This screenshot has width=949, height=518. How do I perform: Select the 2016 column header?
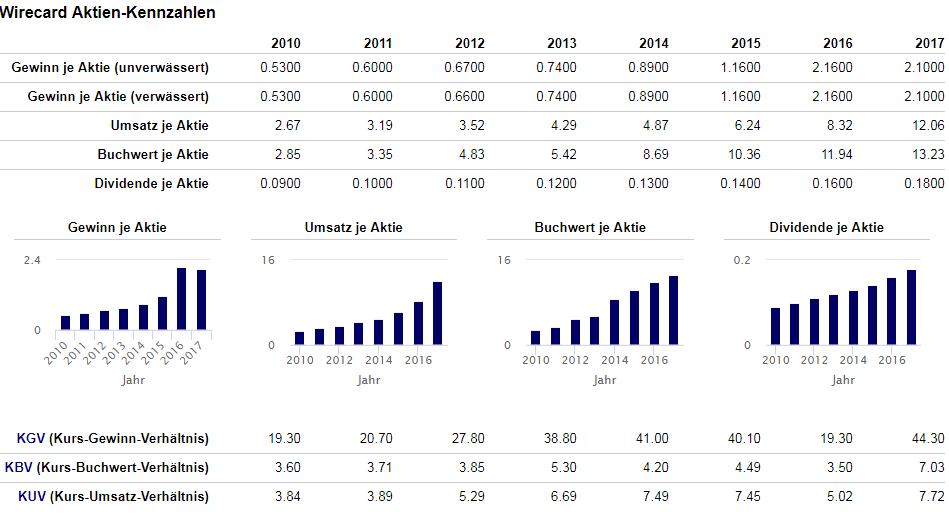click(838, 43)
